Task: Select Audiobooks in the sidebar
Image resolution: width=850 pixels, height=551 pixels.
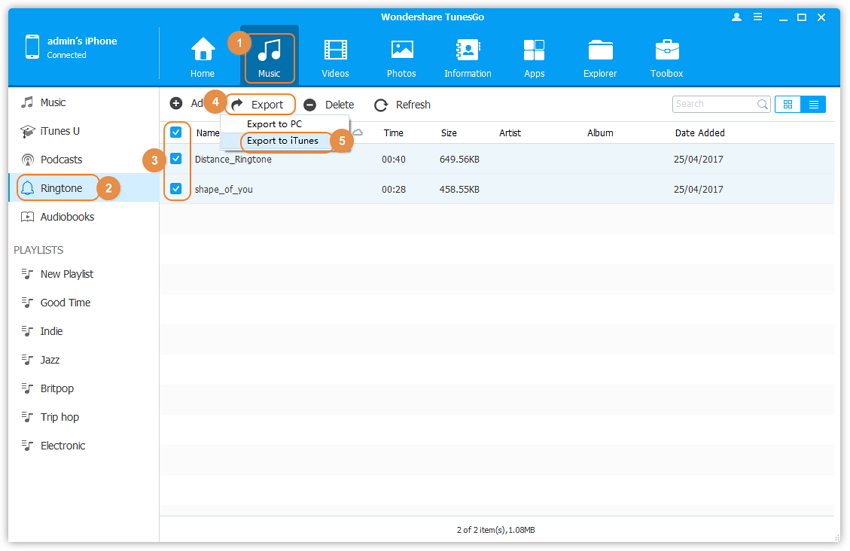Action: [67, 217]
